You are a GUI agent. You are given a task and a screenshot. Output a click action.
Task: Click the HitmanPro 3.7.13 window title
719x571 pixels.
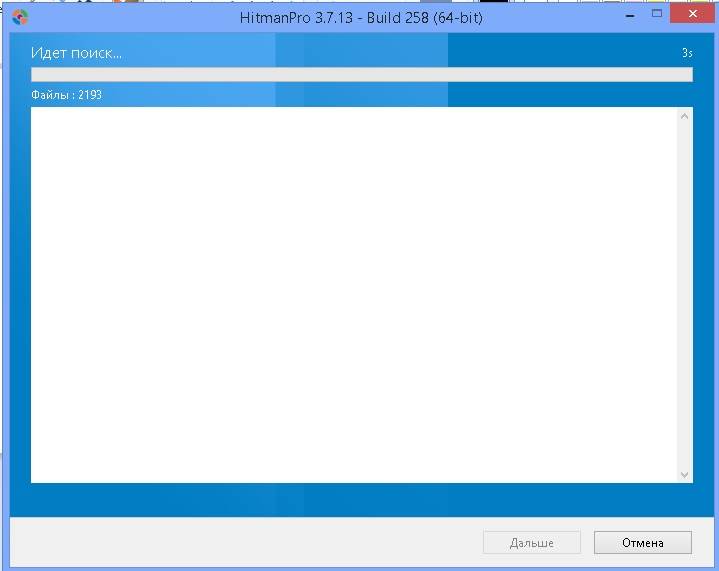point(361,18)
